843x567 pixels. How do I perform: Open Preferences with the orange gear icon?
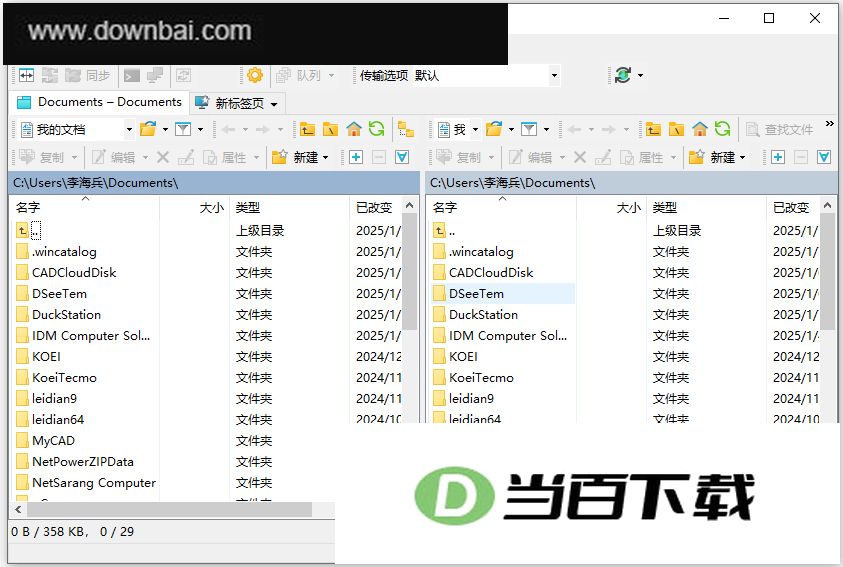click(255, 75)
